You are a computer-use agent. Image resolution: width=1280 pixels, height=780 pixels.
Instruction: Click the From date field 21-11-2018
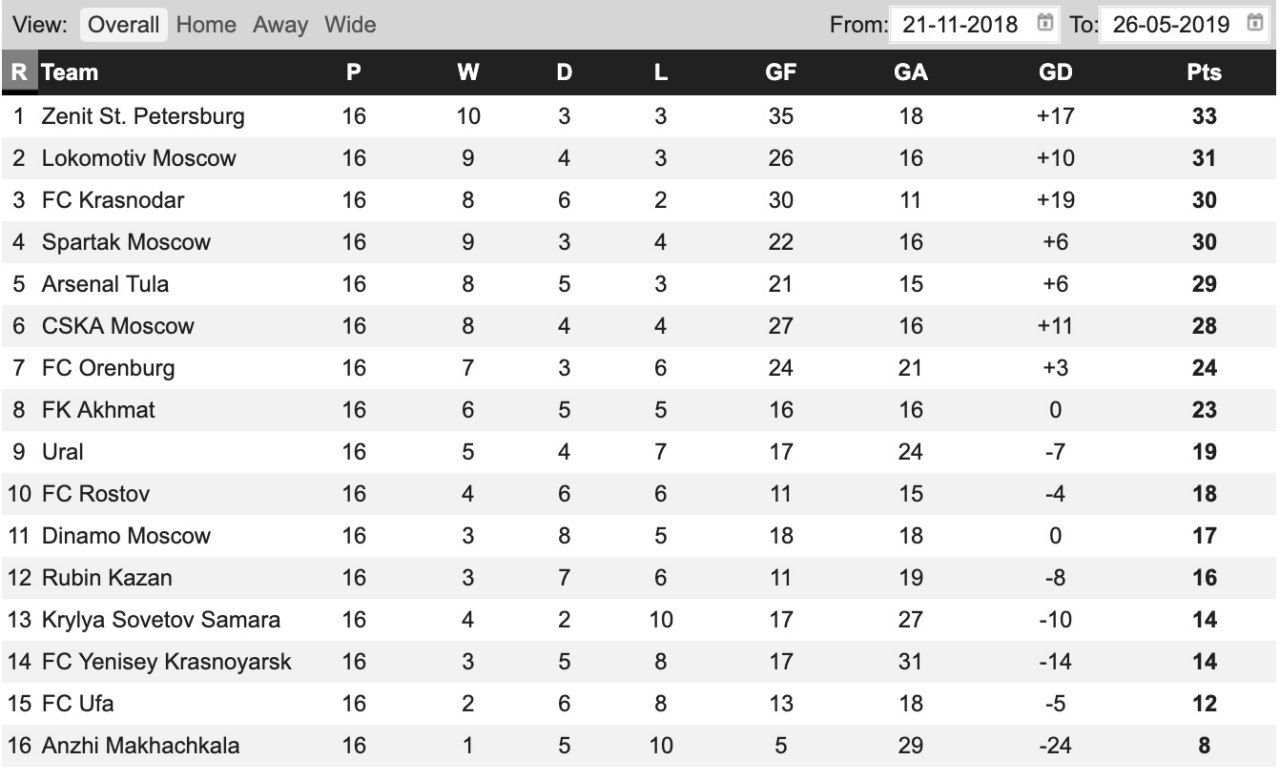[x=960, y=25]
